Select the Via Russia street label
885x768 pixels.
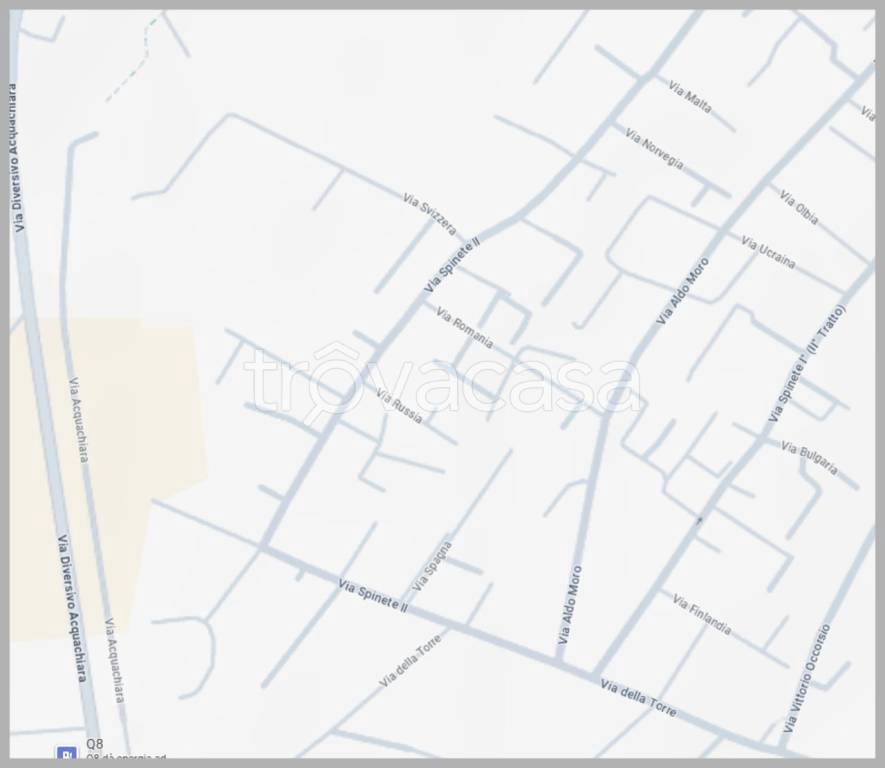pyautogui.click(x=399, y=405)
